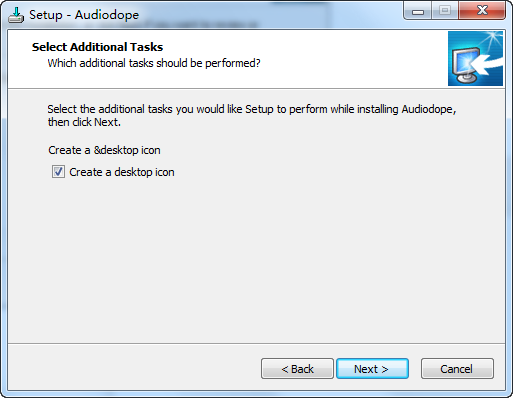Click the "Create a desktop icon" checkbox label
This screenshot has height=398, width=513.
point(122,172)
